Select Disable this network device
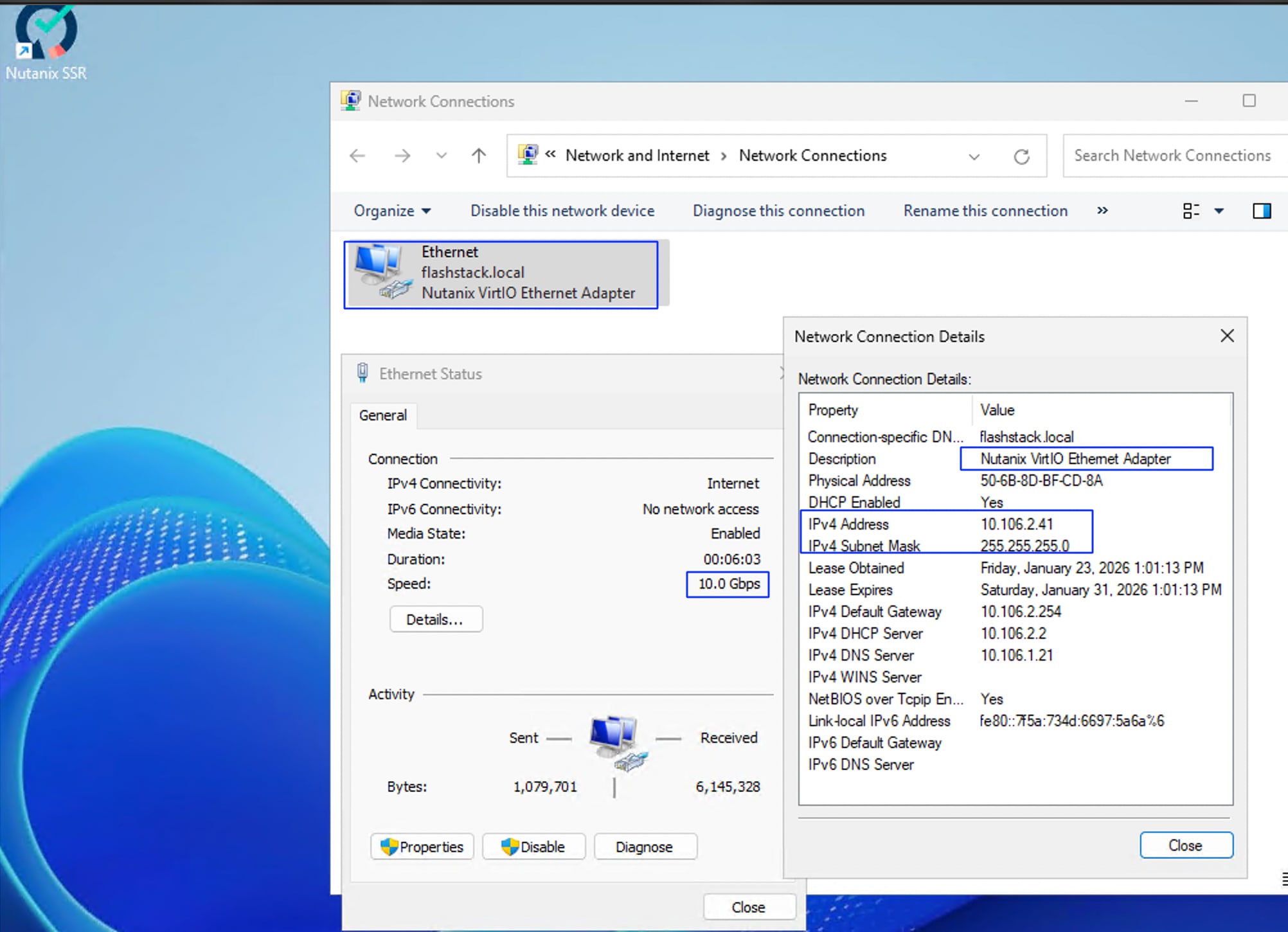 pyautogui.click(x=562, y=211)
